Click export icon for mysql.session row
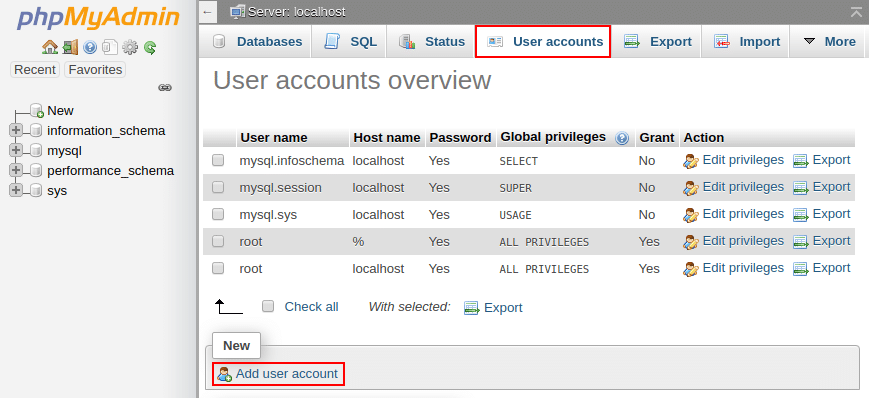869x398 pixels. coord(800,188)
